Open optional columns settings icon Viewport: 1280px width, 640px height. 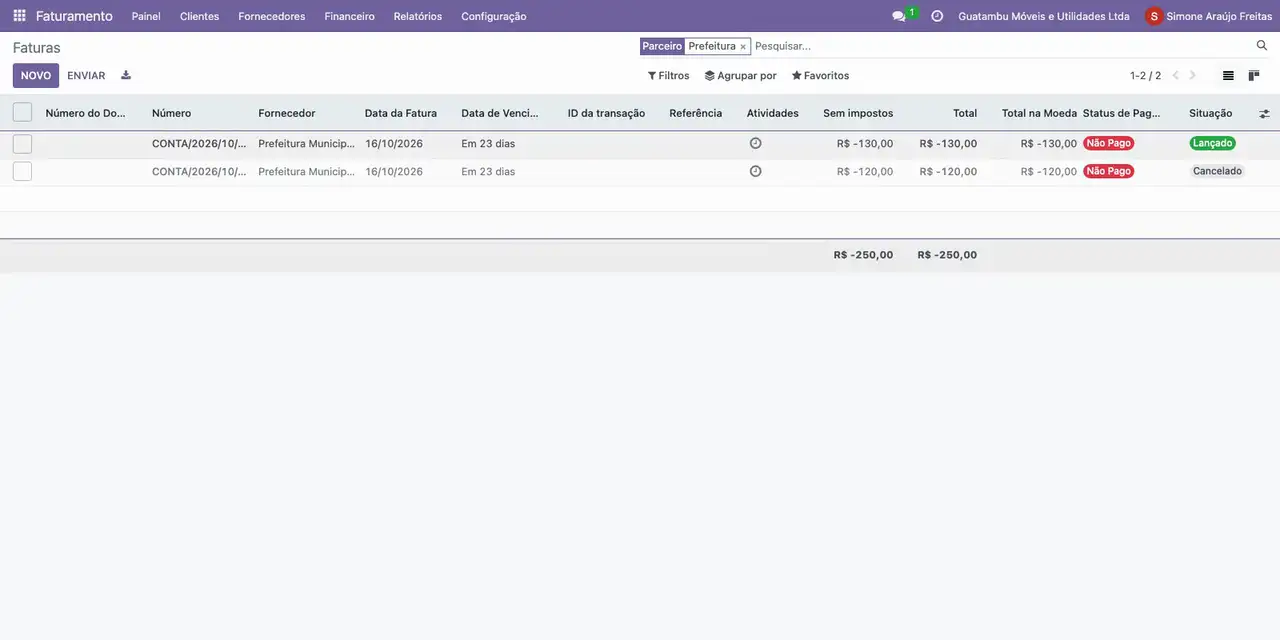click(x=1264, y=114)
